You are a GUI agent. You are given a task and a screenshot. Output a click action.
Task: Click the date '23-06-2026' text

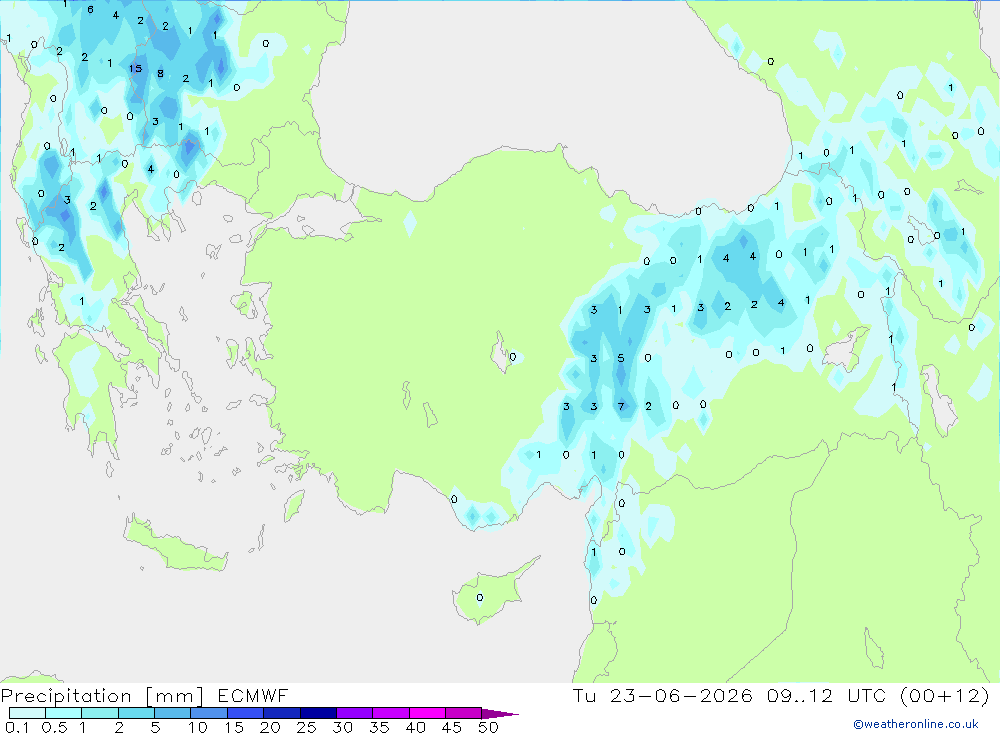[x=681, y=695]
